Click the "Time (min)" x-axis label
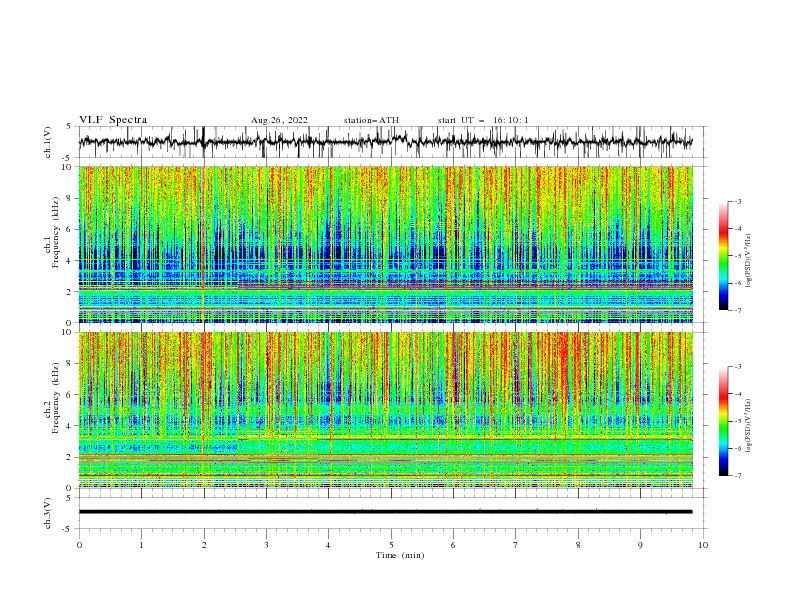The height and width of the screenshot is (612, 792). [400, 555]
